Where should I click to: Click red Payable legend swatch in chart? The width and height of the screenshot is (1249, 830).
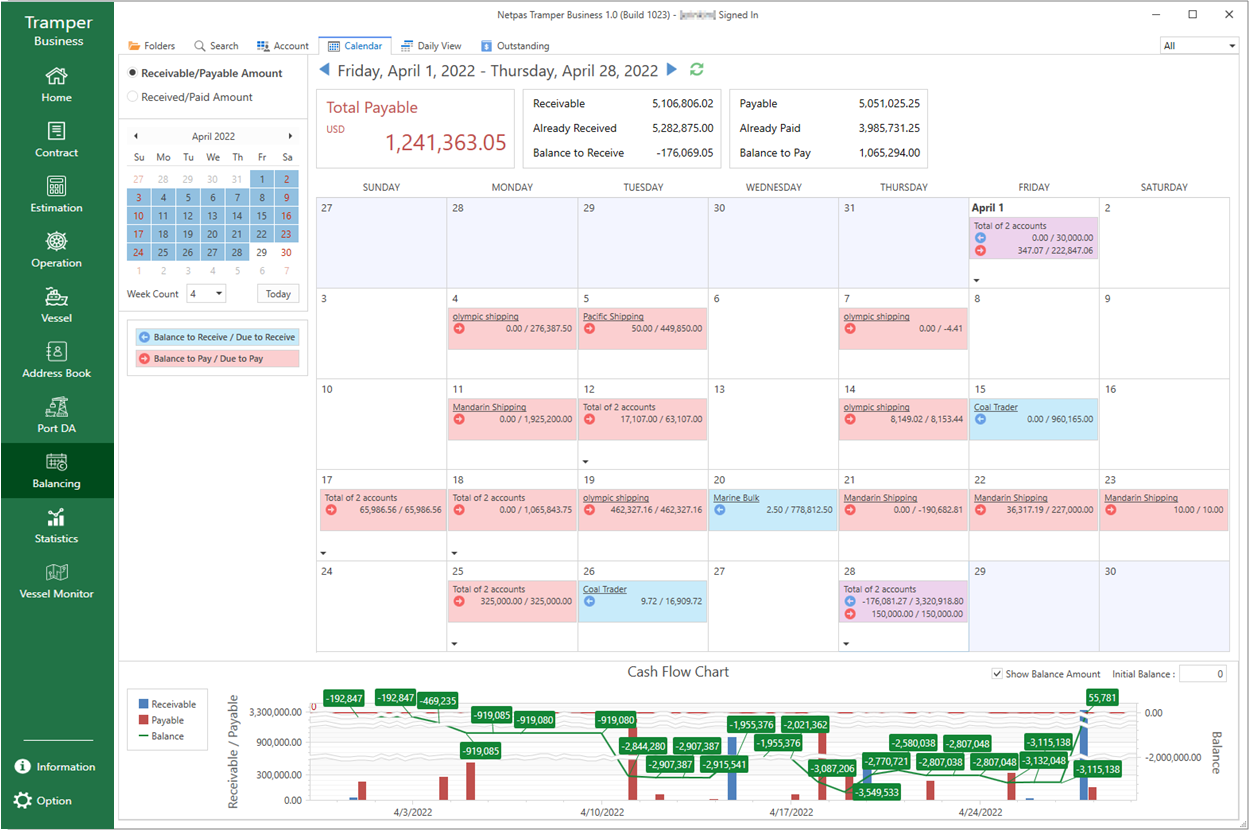144,720
